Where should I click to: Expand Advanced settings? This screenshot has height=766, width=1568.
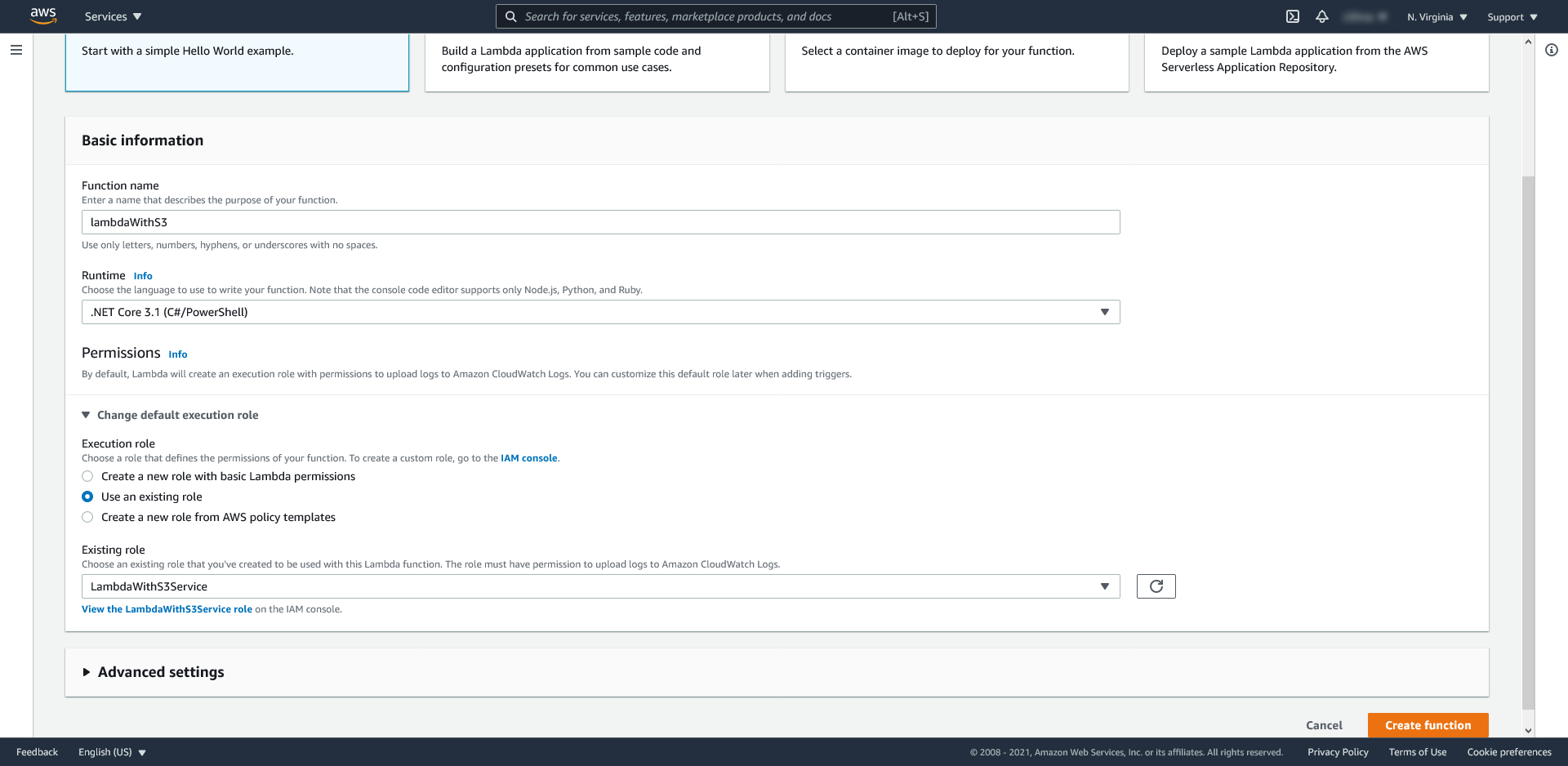point(153,672)
